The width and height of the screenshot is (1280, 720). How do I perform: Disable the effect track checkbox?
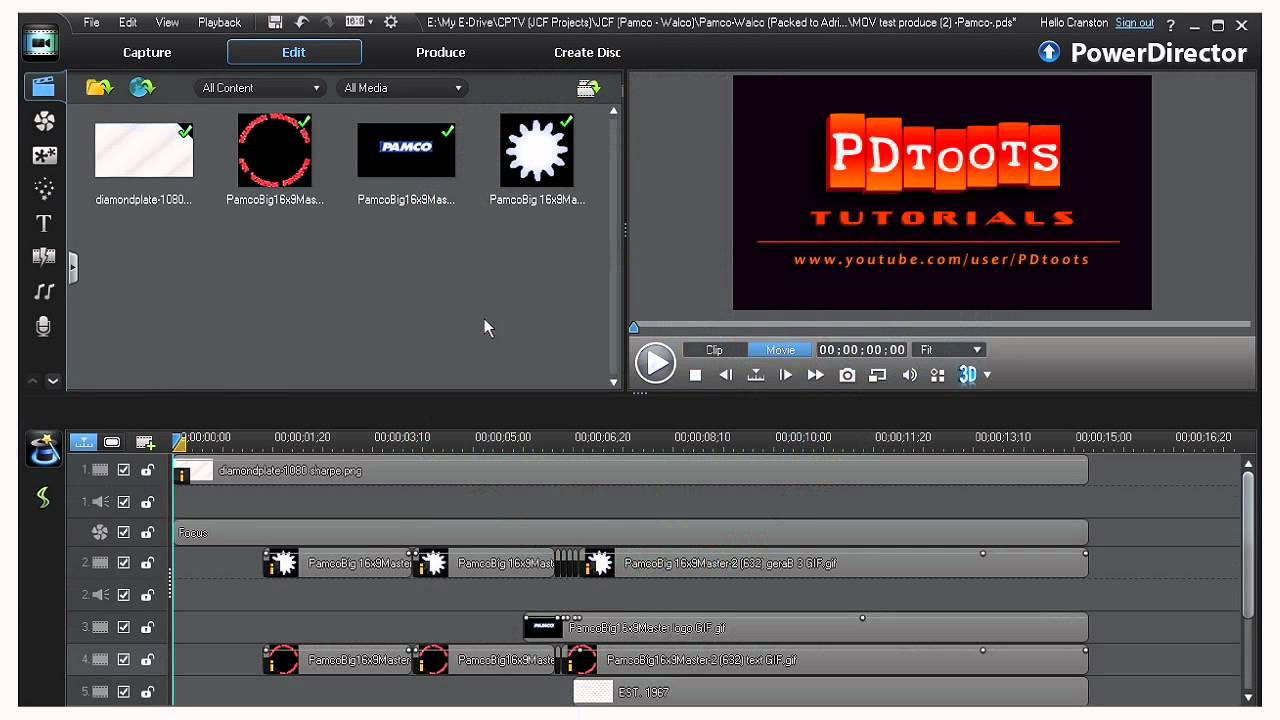pos(124,533)
